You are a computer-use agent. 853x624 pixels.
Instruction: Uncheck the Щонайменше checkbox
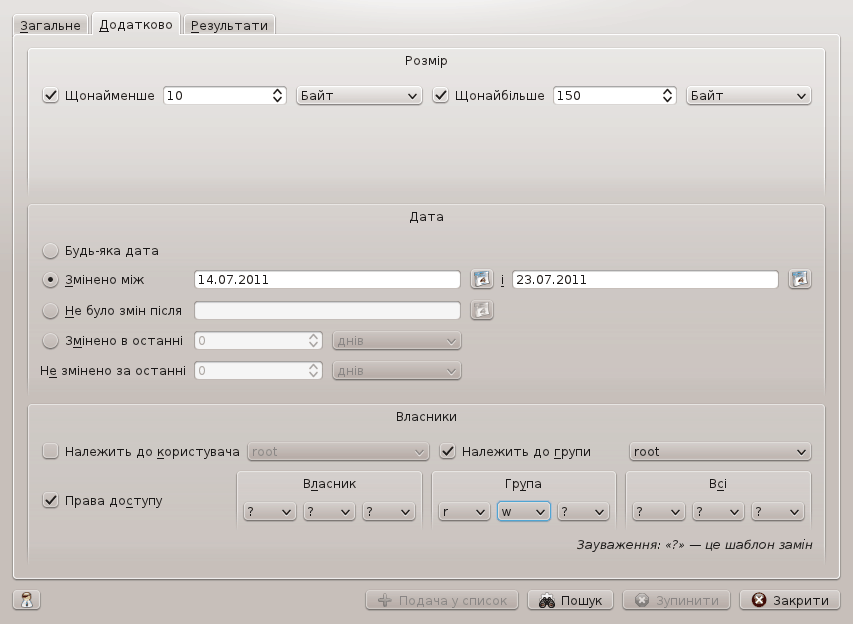click(x=50, y=96)
